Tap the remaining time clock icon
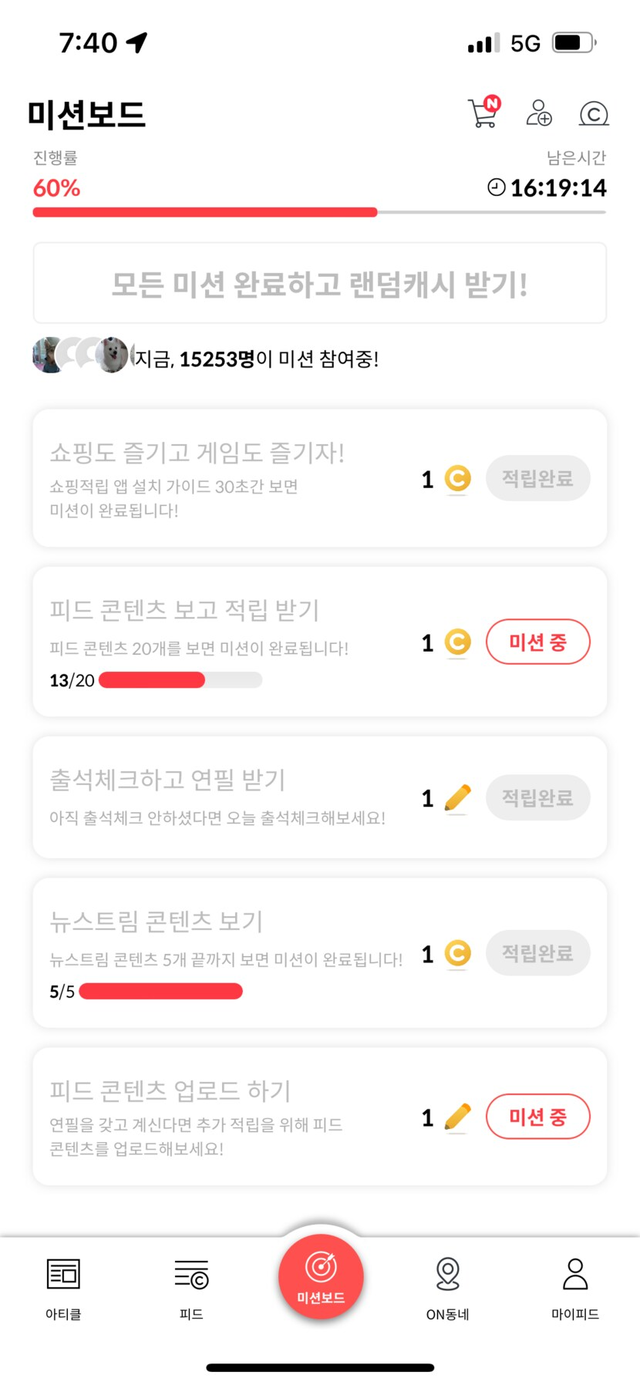 (x=496, y=187)
